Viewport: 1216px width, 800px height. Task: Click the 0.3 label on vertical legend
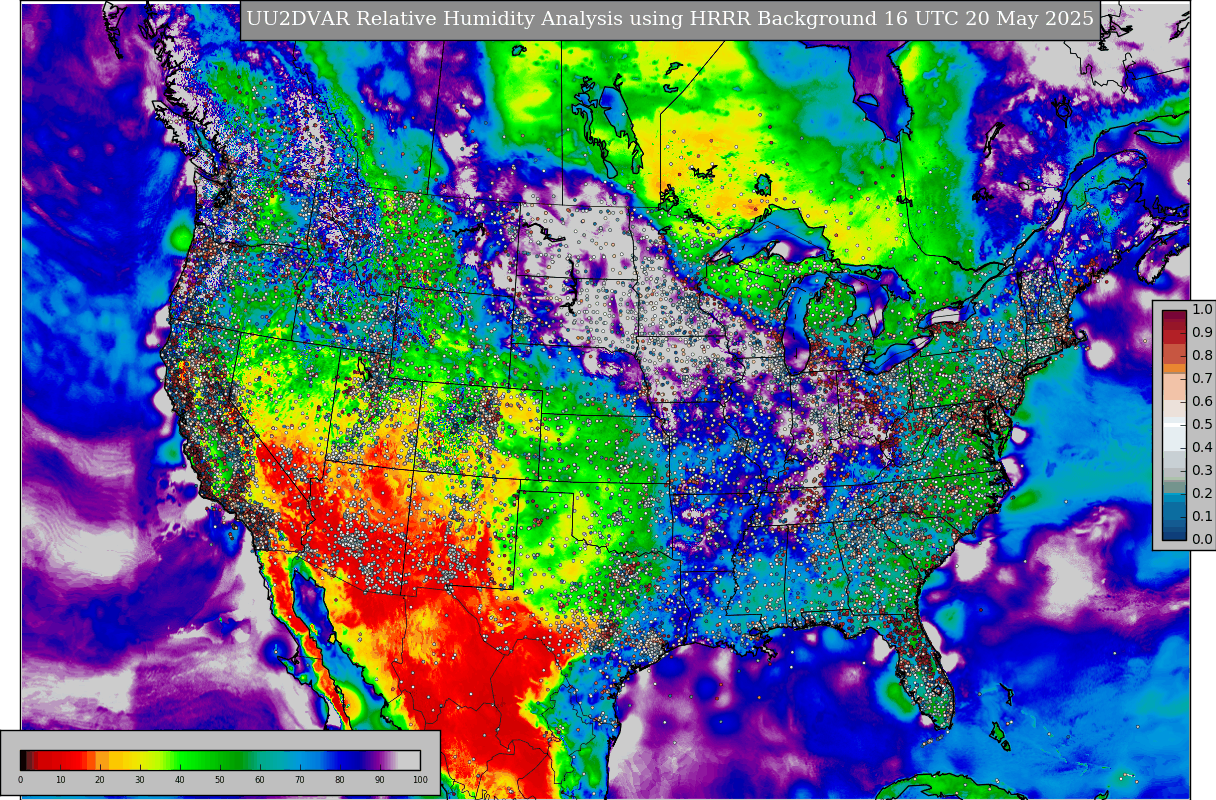(x=1203, y=470)
